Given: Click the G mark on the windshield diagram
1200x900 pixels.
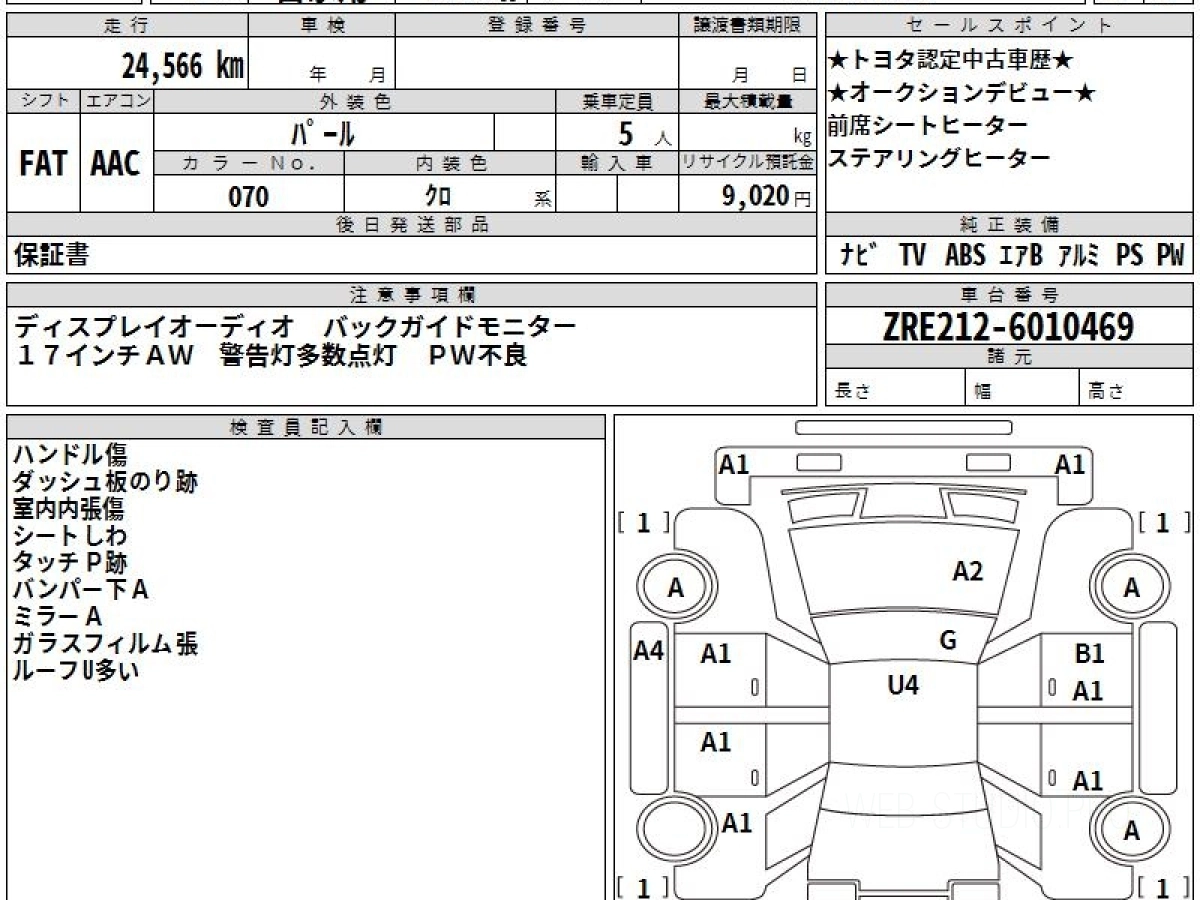Looking at the screenshot, I should [948, 641].
